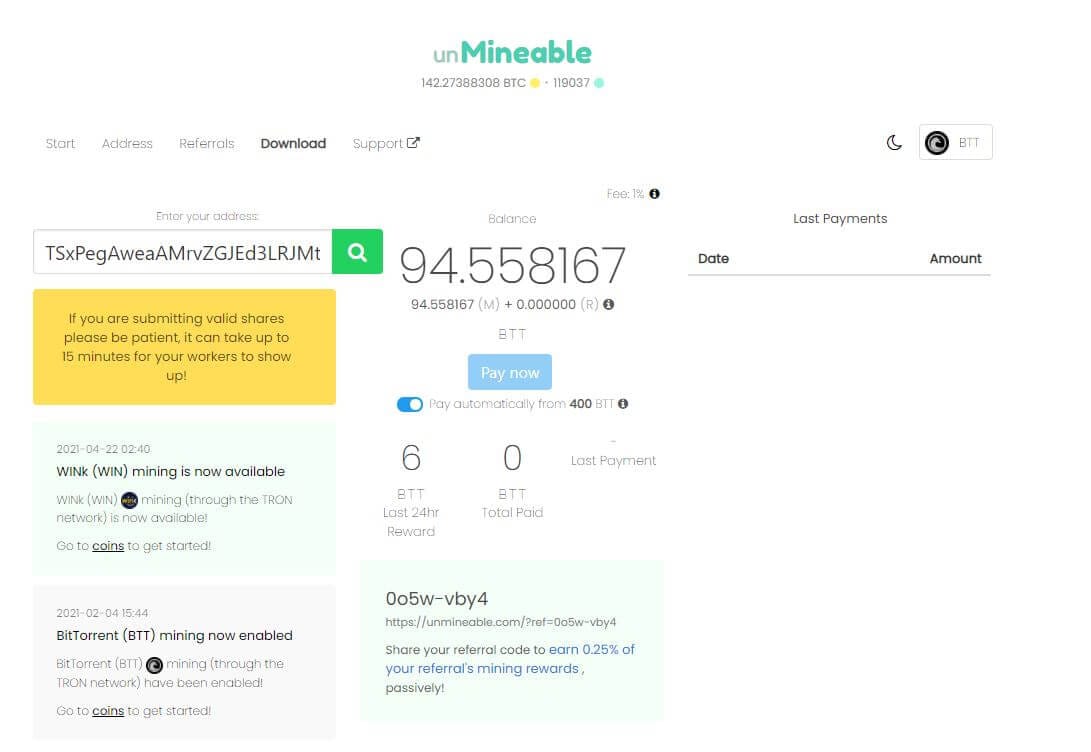Open the BTT coin selector dropdown
Viewport: 1091px width, 752px height.
click(955, 143)
